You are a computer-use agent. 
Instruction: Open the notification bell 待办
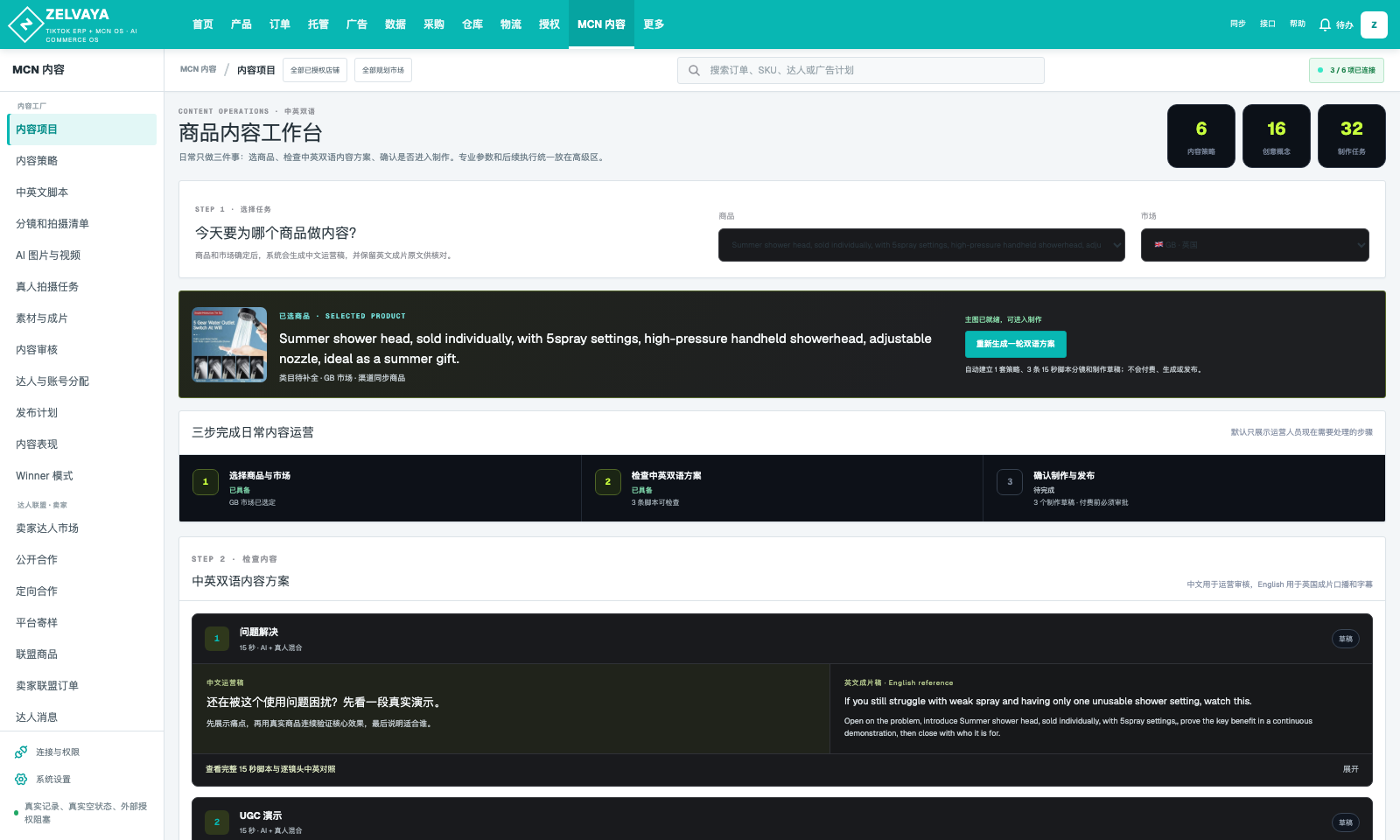1336,24
